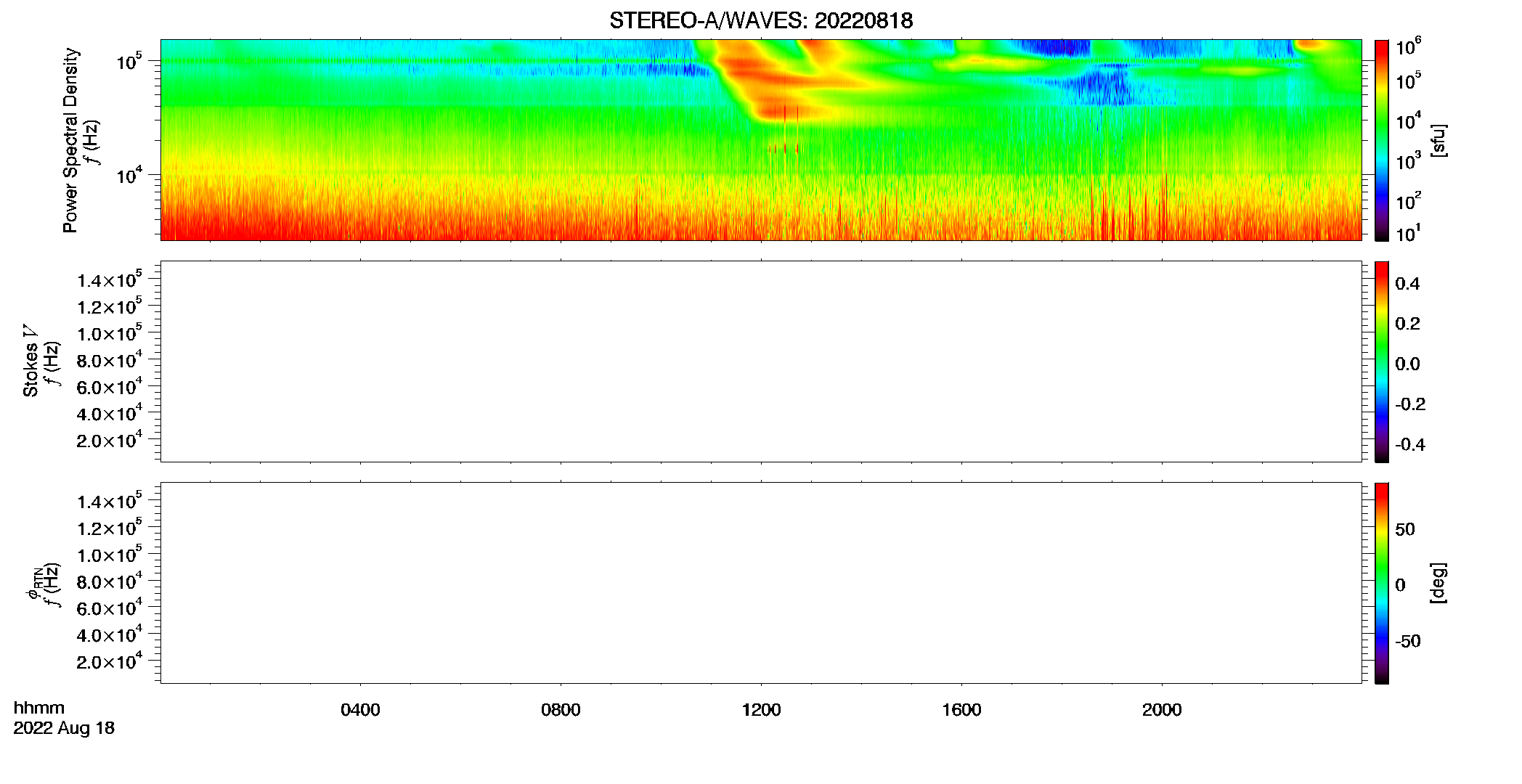Click the 4.0×10^4 tick on phi RTN axis
Viewport: 1522px width, 784px height.
(x=110, y=634)
